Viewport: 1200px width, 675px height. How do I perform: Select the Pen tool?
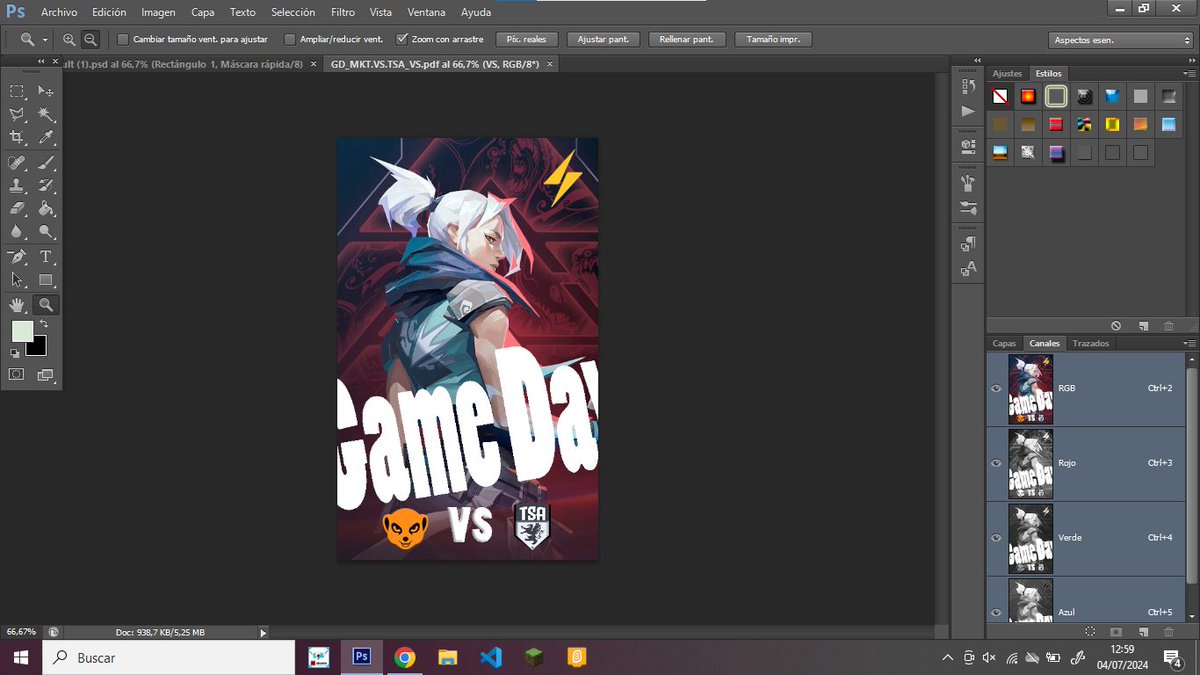pos(17,257)
